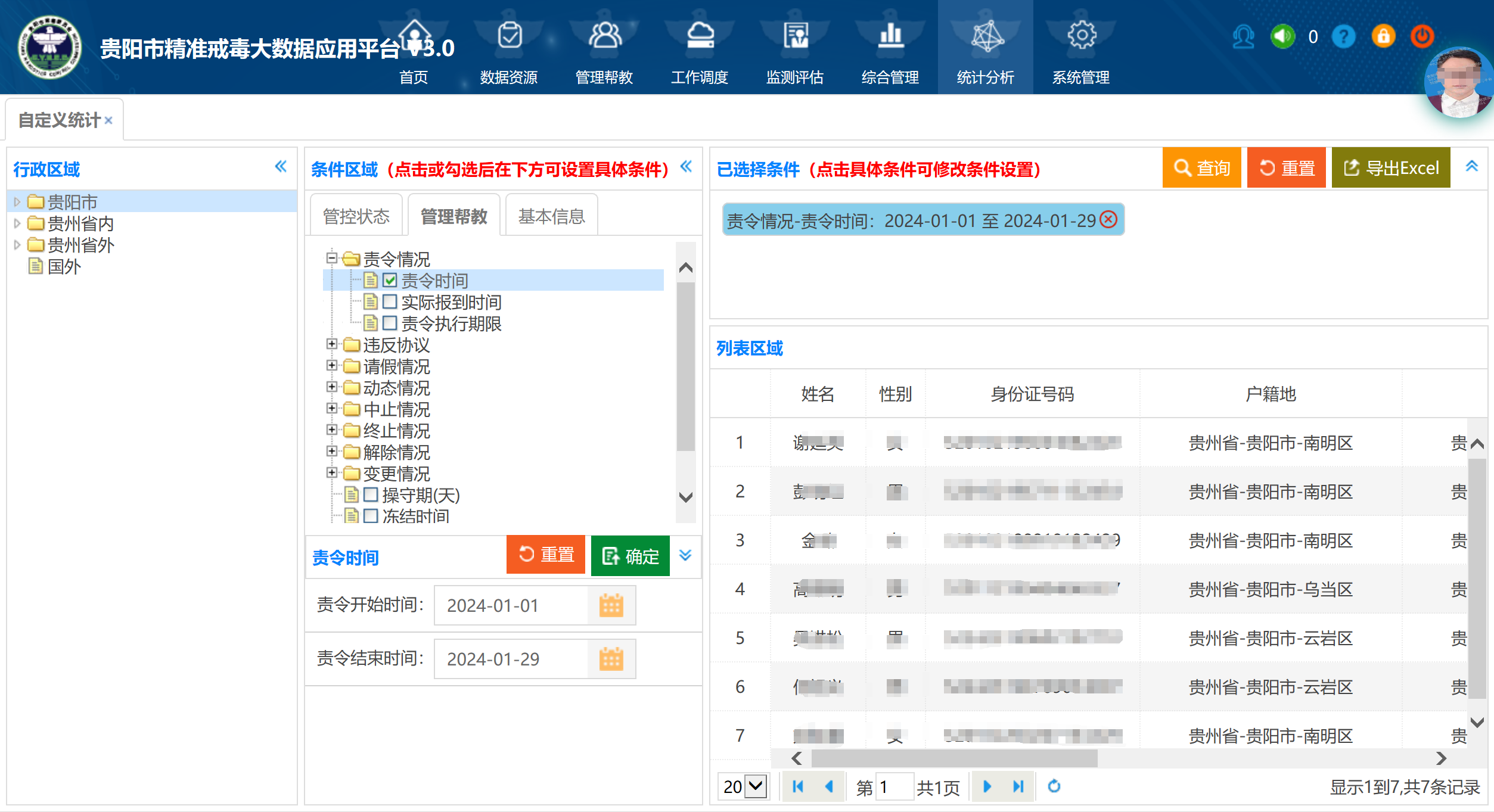Expand the 贵州省内 region node
The height and width of the screenshot is (812, 1494).
tap(17, 223)
